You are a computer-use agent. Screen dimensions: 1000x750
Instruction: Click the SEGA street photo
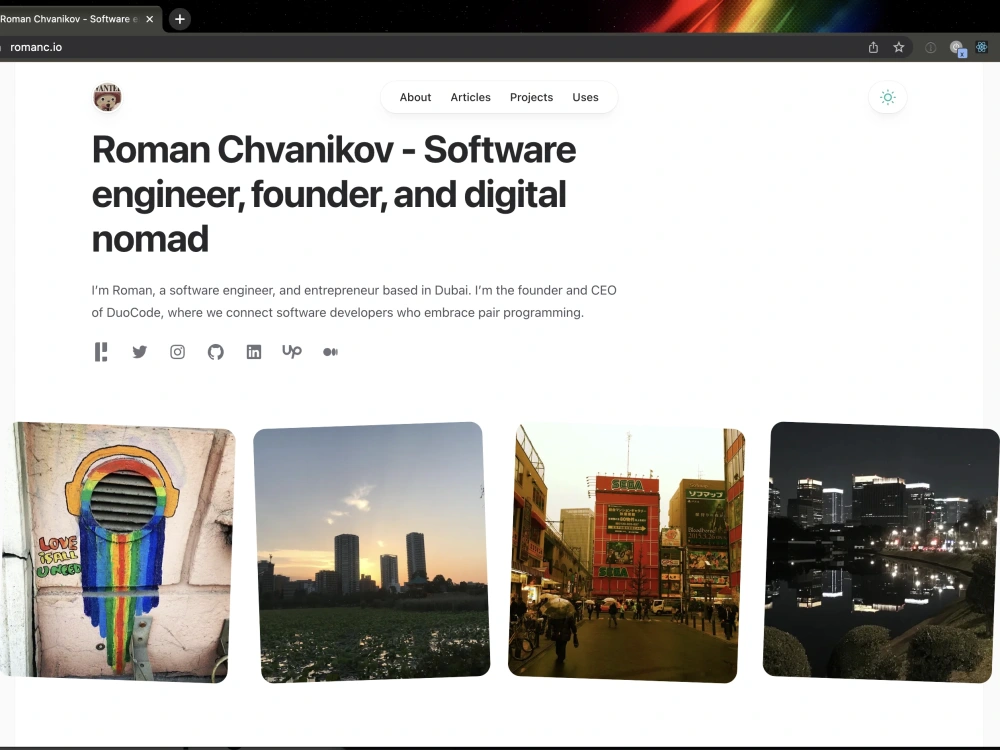pyautogui.click(x=626, y=552)
